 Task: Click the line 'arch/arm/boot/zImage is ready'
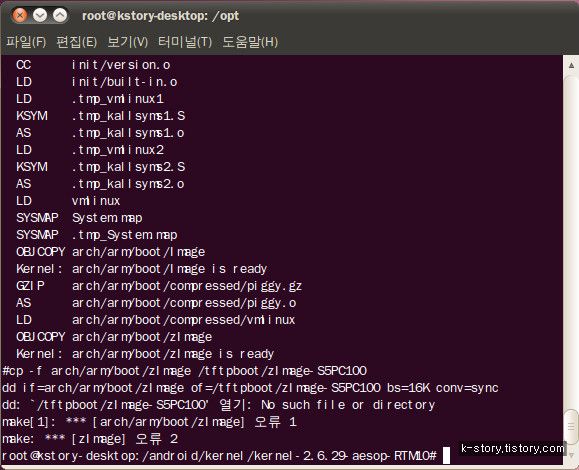click(x=173, y=354)
